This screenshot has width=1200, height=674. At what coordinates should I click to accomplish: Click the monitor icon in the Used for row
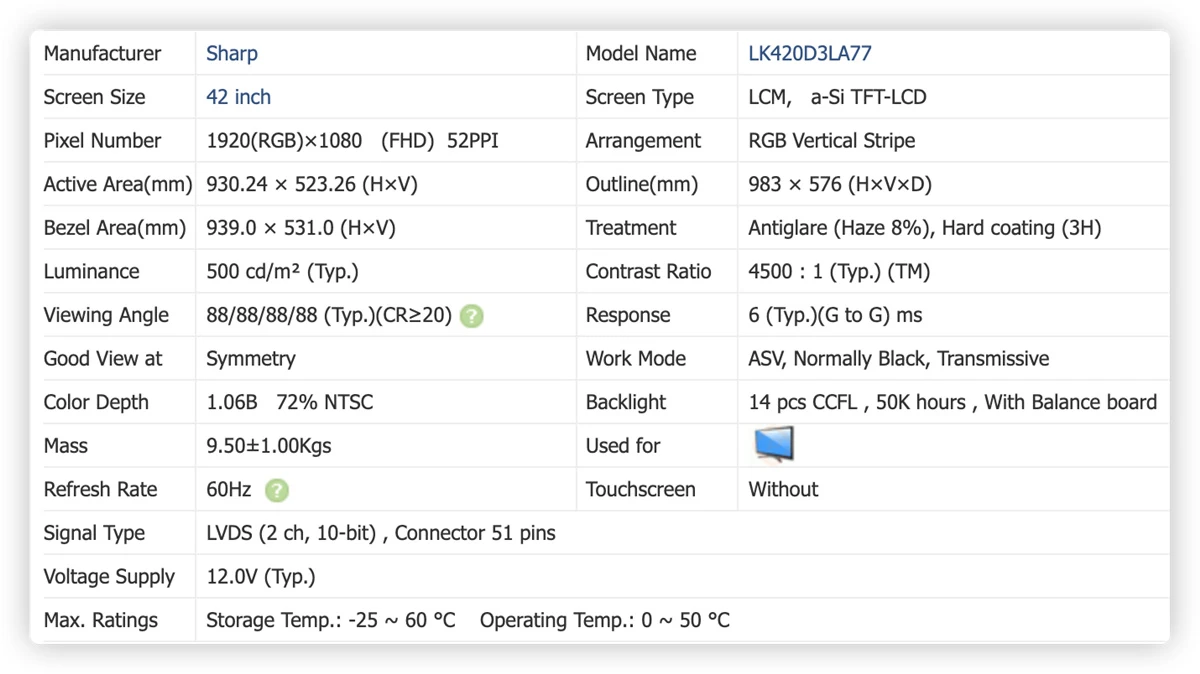click(x=774, y=444)
